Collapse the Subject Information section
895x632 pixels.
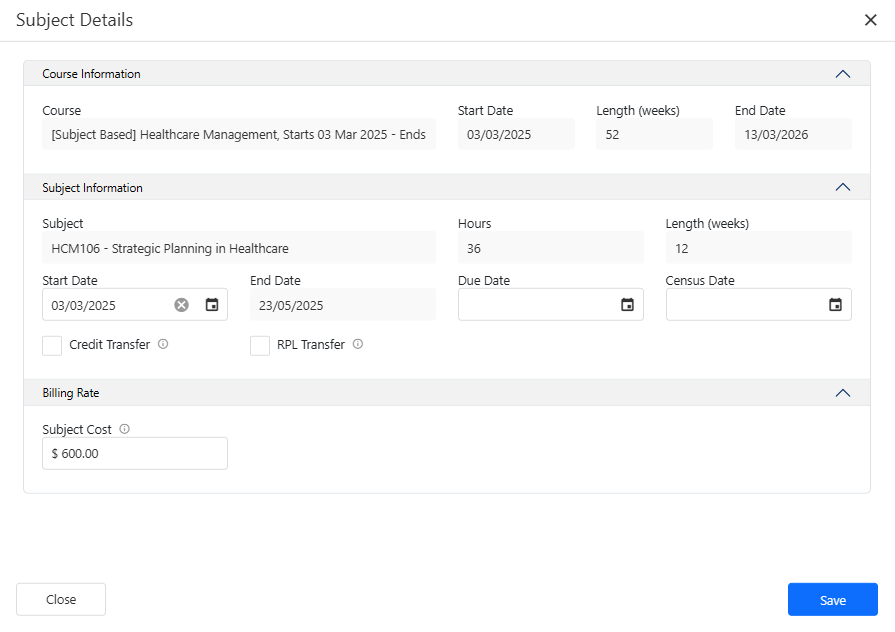(x=842, y=188)
